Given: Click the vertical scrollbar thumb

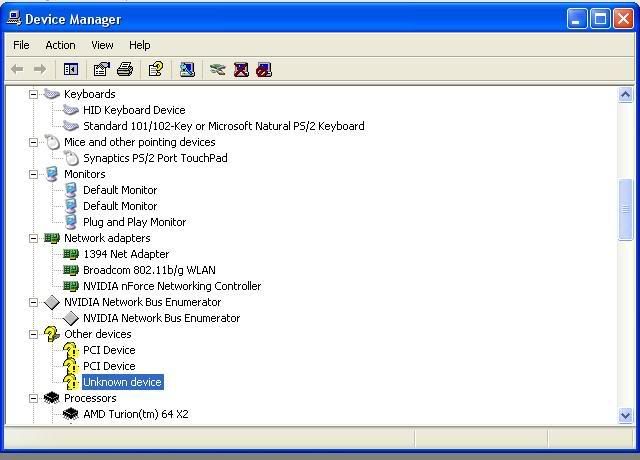Looking at the screenshot, I should coord(625,209).
